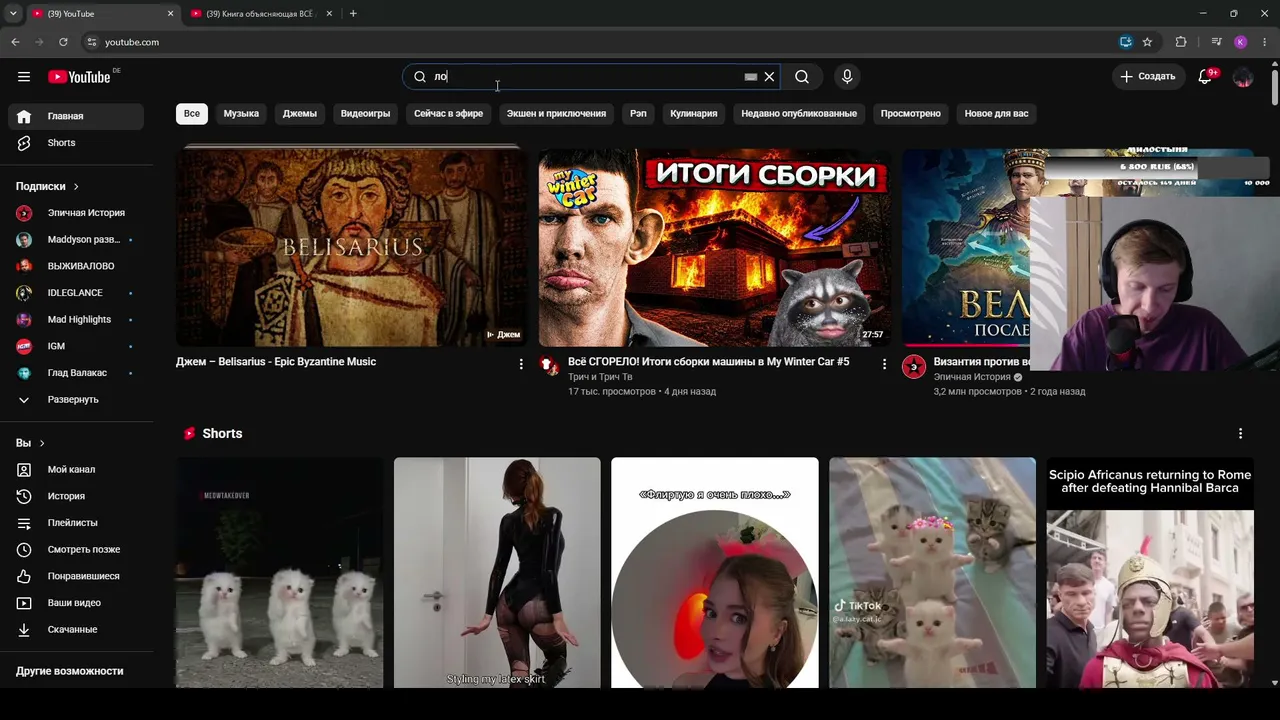1280x720 pixels.
Task: Open more options for My Winter Car video
Action: click(884, 364)
